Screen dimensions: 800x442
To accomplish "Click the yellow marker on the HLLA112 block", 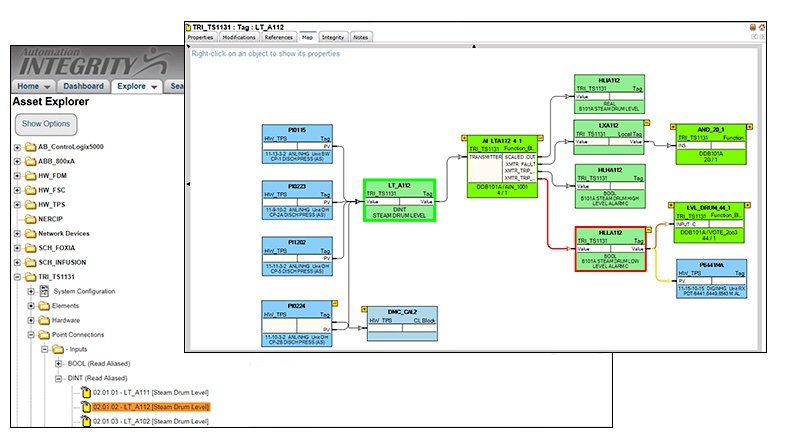I will click(648, 230).
